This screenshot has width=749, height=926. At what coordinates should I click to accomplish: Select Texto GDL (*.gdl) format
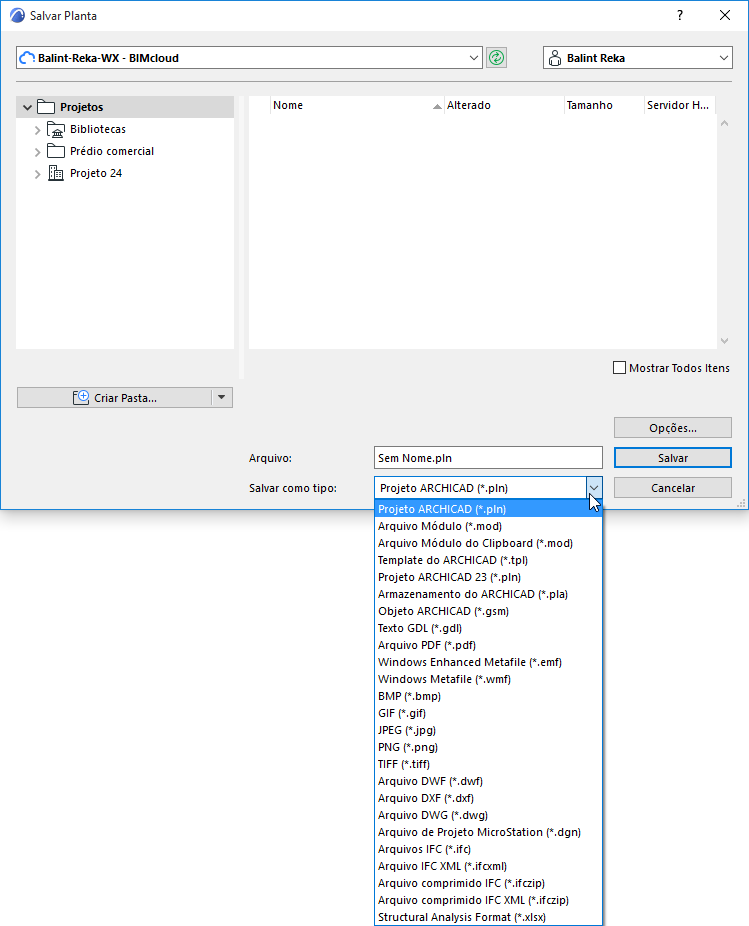point(489,628)
